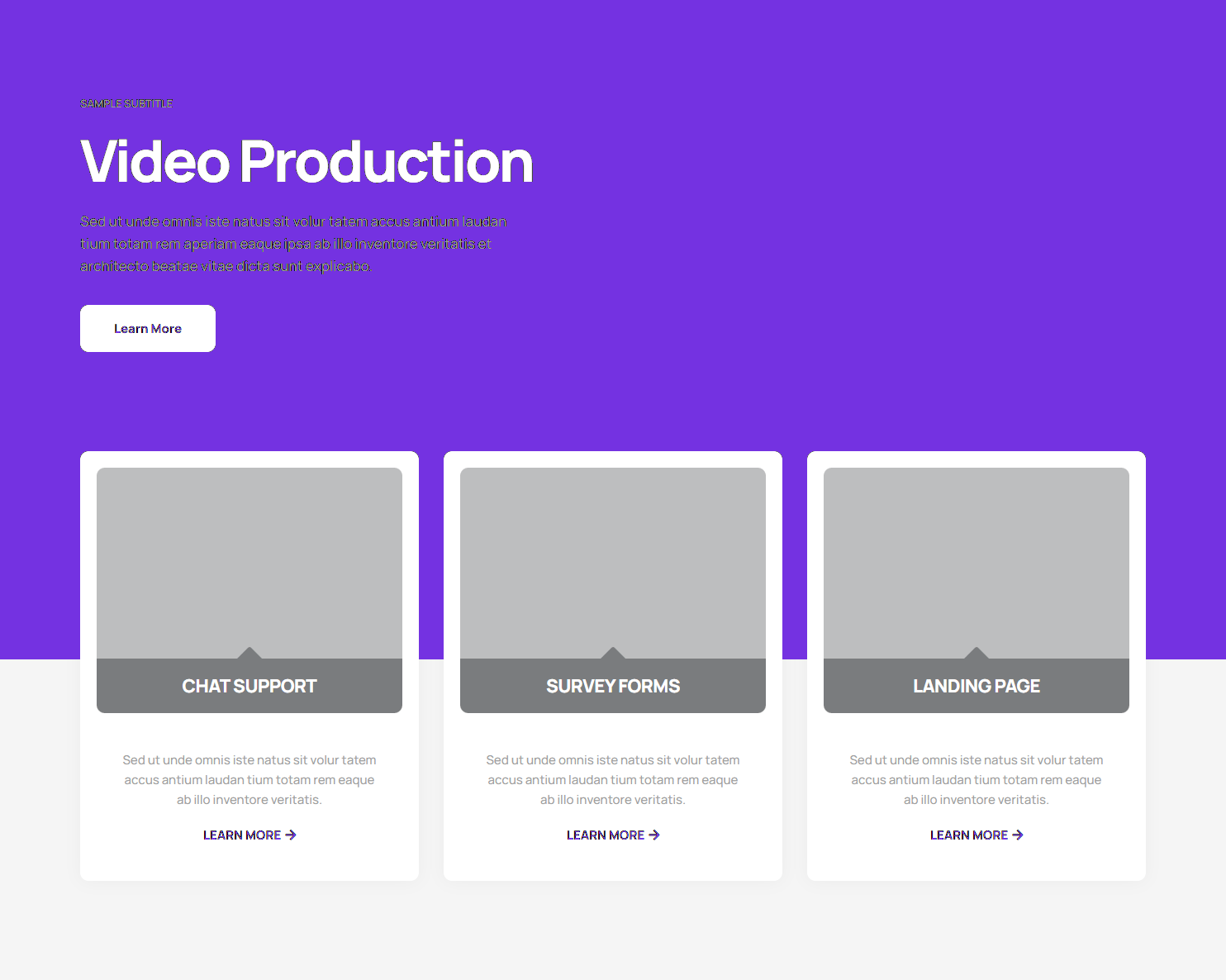Follow the Survey Forms LEARN MORE link
The height and width of the screenshot is (980, 1226).
tap(606, 835)
